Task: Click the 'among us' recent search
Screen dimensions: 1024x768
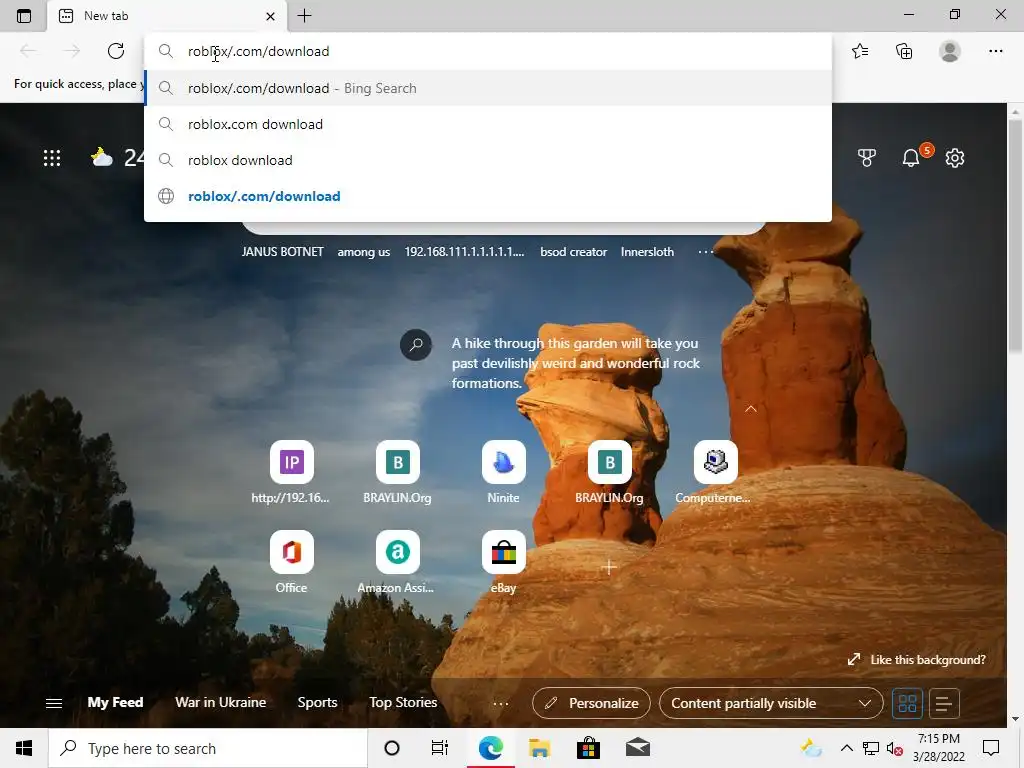Action: (x=364, y=252)
